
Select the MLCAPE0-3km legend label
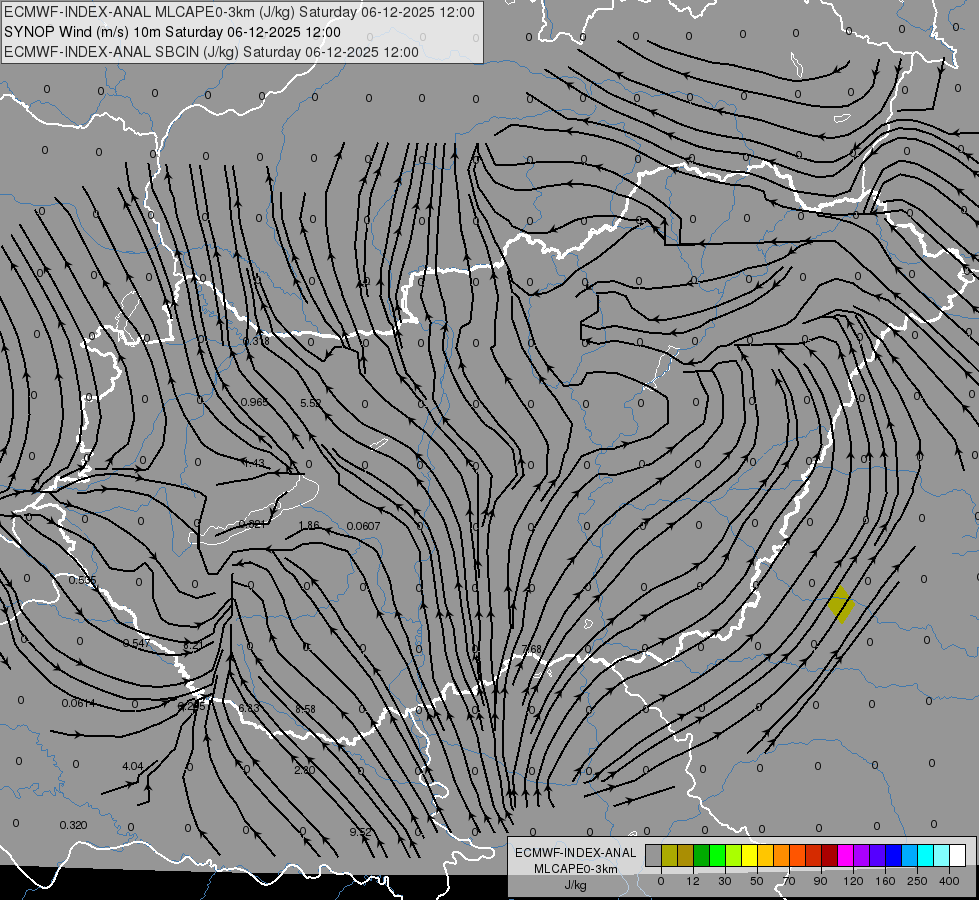575,869
